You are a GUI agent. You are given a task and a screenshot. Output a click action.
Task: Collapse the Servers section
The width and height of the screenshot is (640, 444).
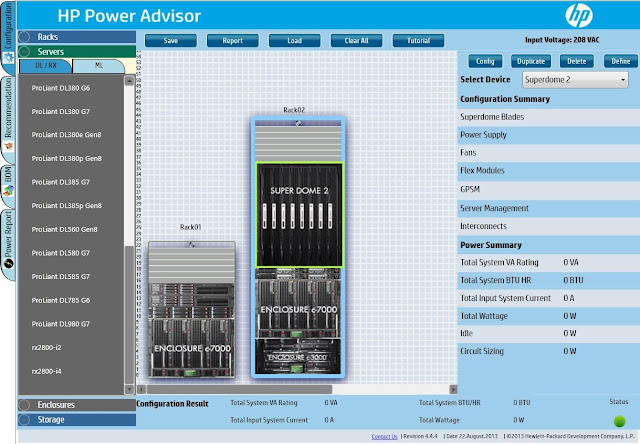[x=77, y=51]
